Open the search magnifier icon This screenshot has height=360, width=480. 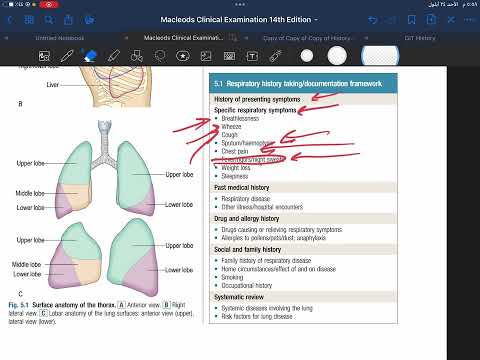(49, 20)
